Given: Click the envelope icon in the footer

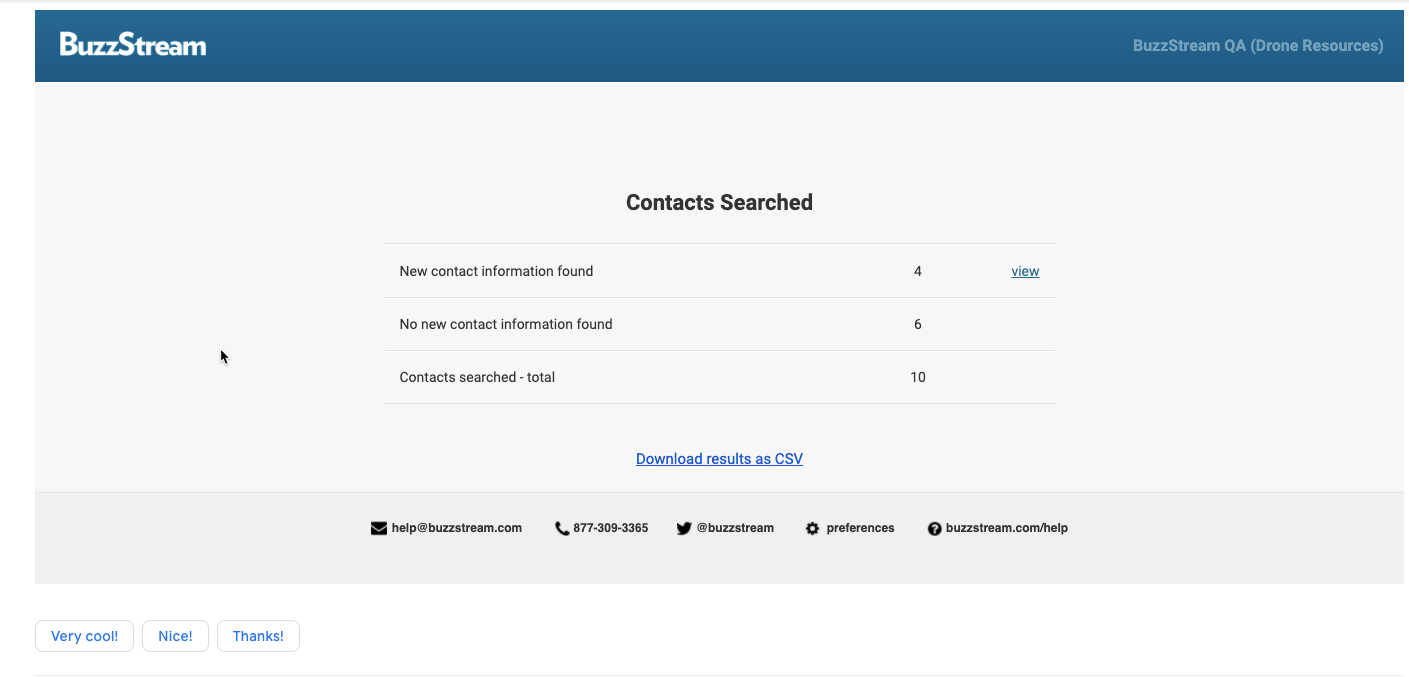Looking at the screenshot, I should (379, 529).
